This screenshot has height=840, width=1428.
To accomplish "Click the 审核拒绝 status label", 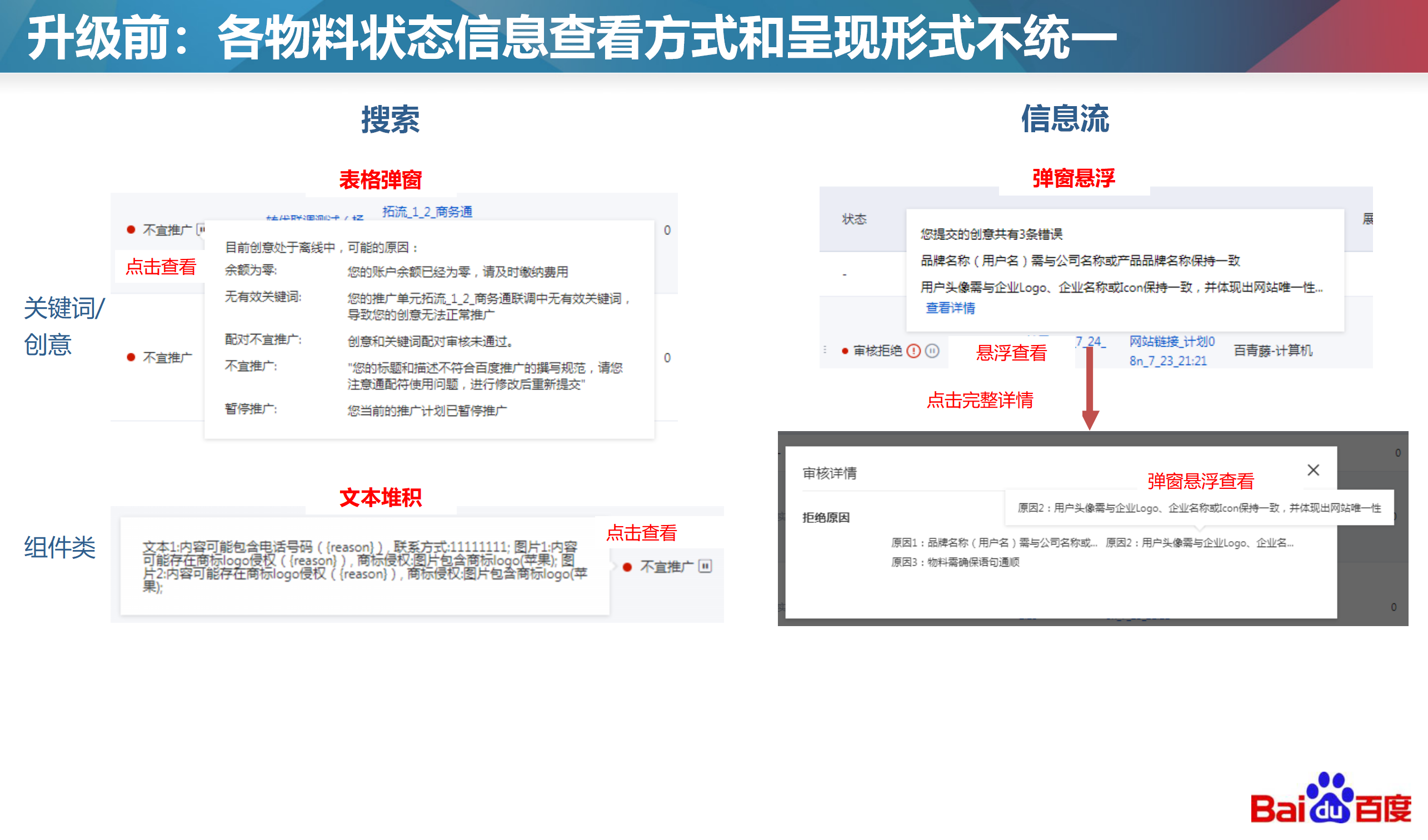I will click(x=877, y=351).
